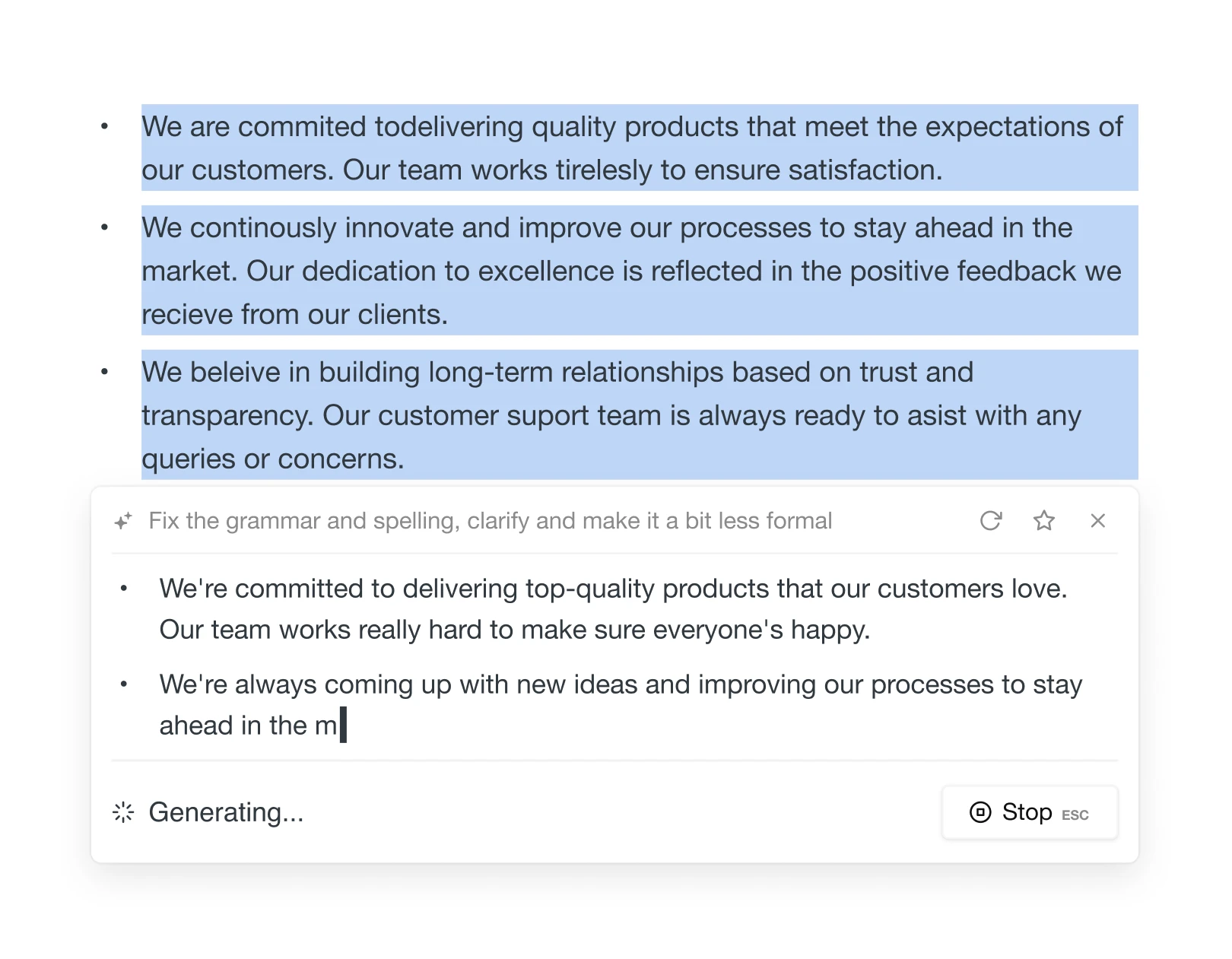Star the prompt as a favorite
This screenshot has width=1232, height=959.
[1044, 521]
